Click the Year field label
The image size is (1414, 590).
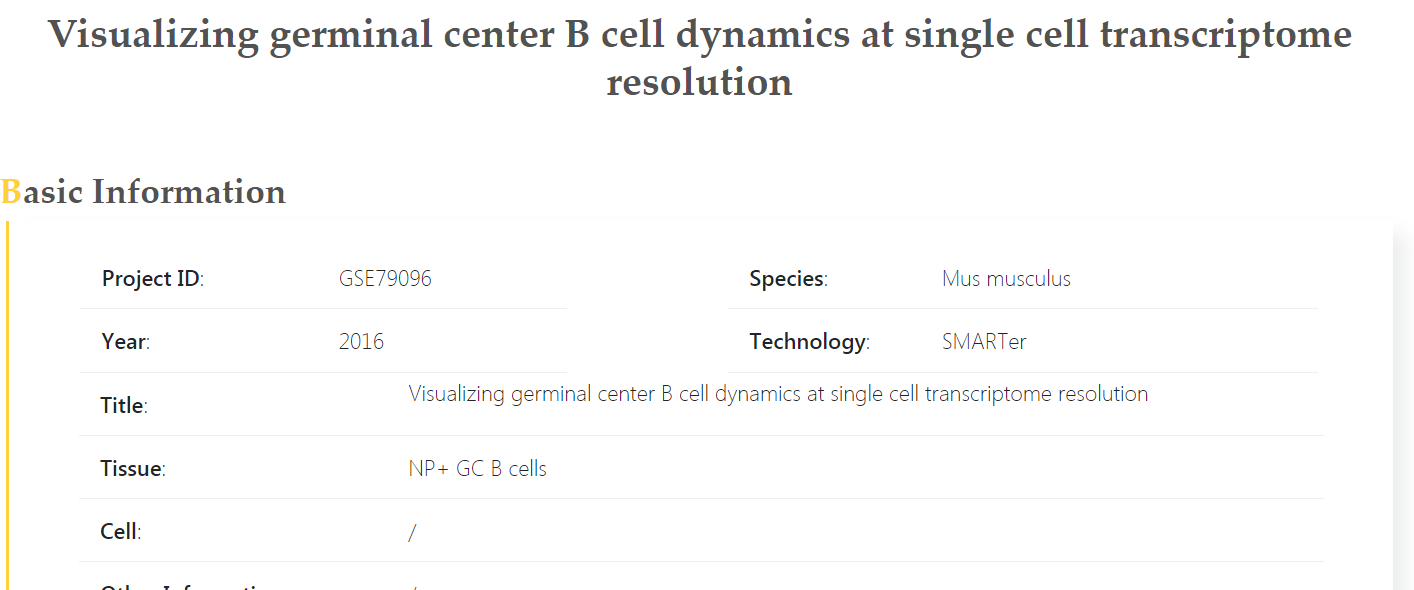(125, 341)
